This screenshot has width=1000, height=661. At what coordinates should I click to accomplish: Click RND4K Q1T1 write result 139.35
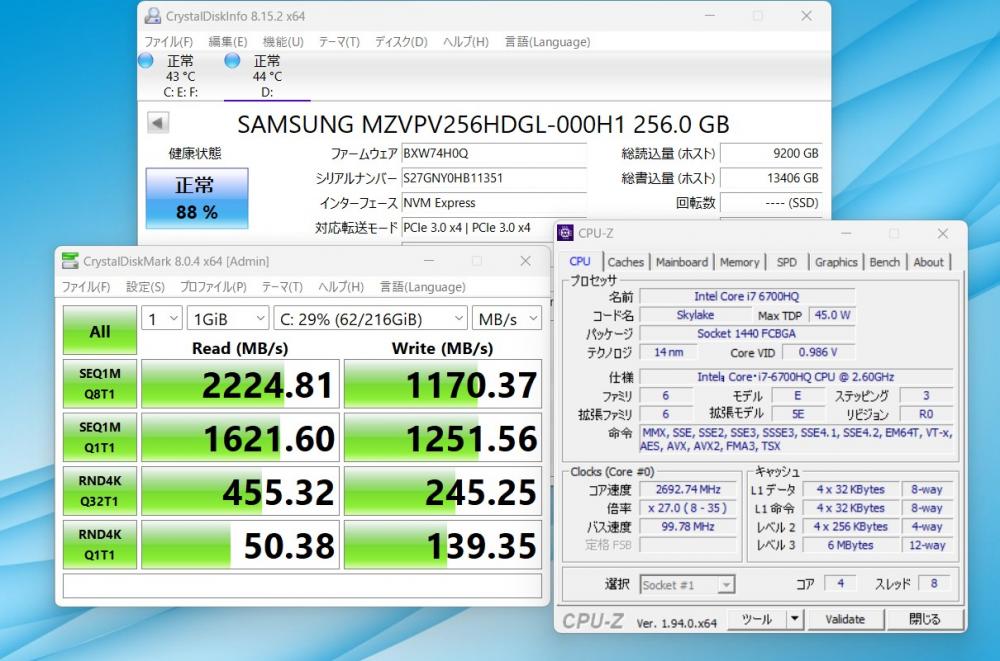443,545
